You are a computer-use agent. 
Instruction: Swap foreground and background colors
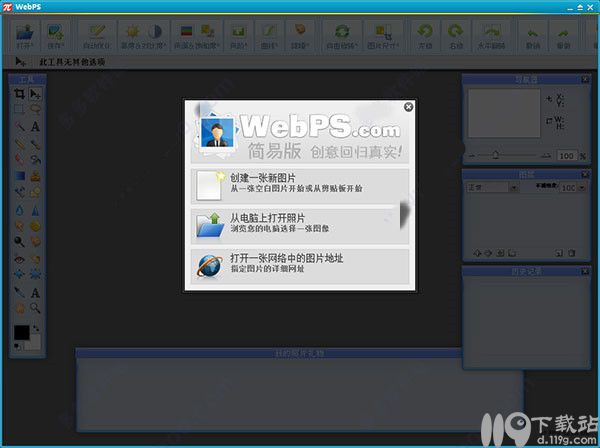pos(36,329)
